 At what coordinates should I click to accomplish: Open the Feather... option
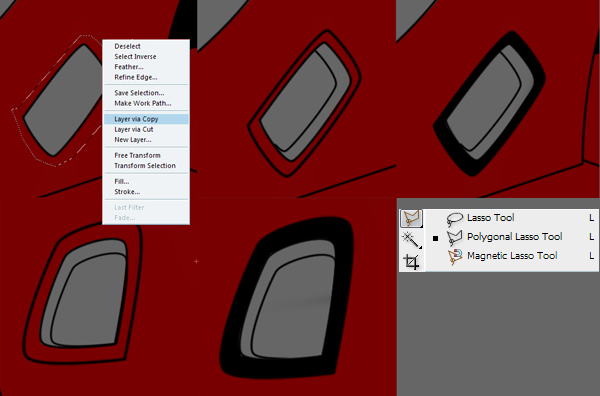146,67
